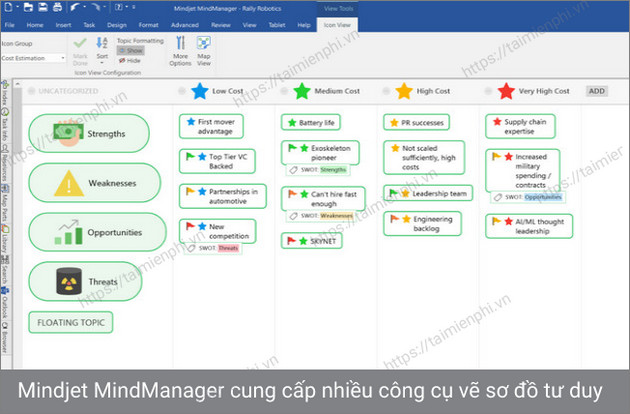Click the blue Low Cost star header
This screenshot has width=630, height=414.
pyautogui.click(x=200, y=91)
